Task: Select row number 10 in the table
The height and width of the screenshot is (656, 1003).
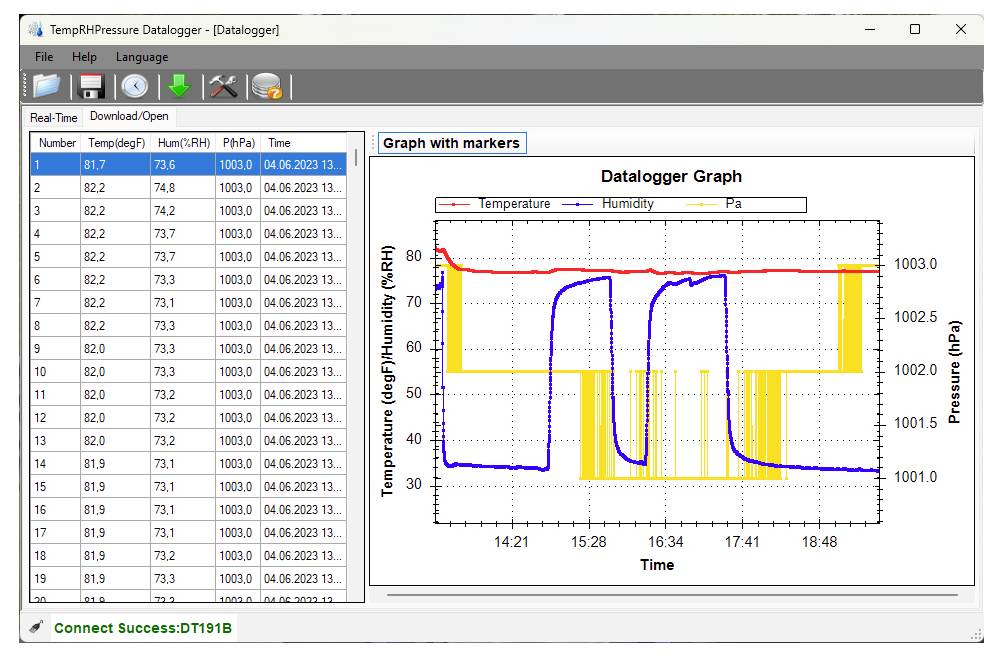Action: (189, 371)
